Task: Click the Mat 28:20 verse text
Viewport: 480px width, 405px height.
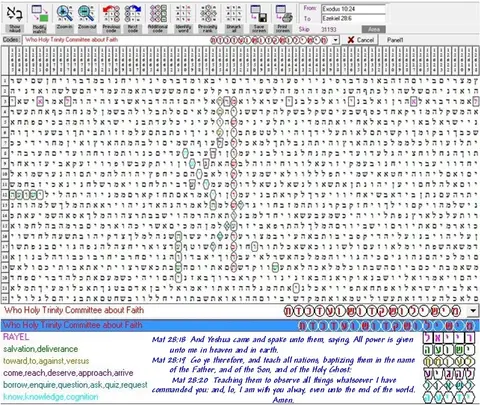Action: click(x=283, y=389)
